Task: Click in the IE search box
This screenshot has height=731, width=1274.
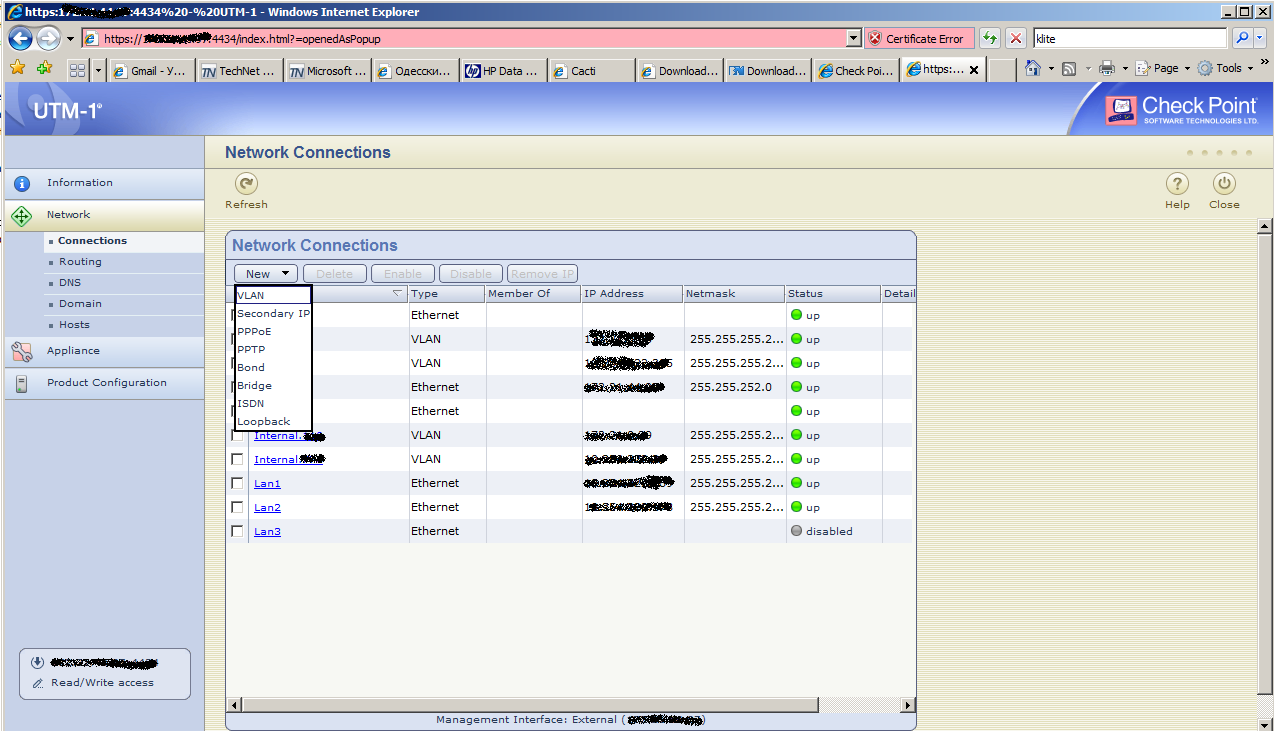Action: pyautogui.click(x=1130, y=38)
